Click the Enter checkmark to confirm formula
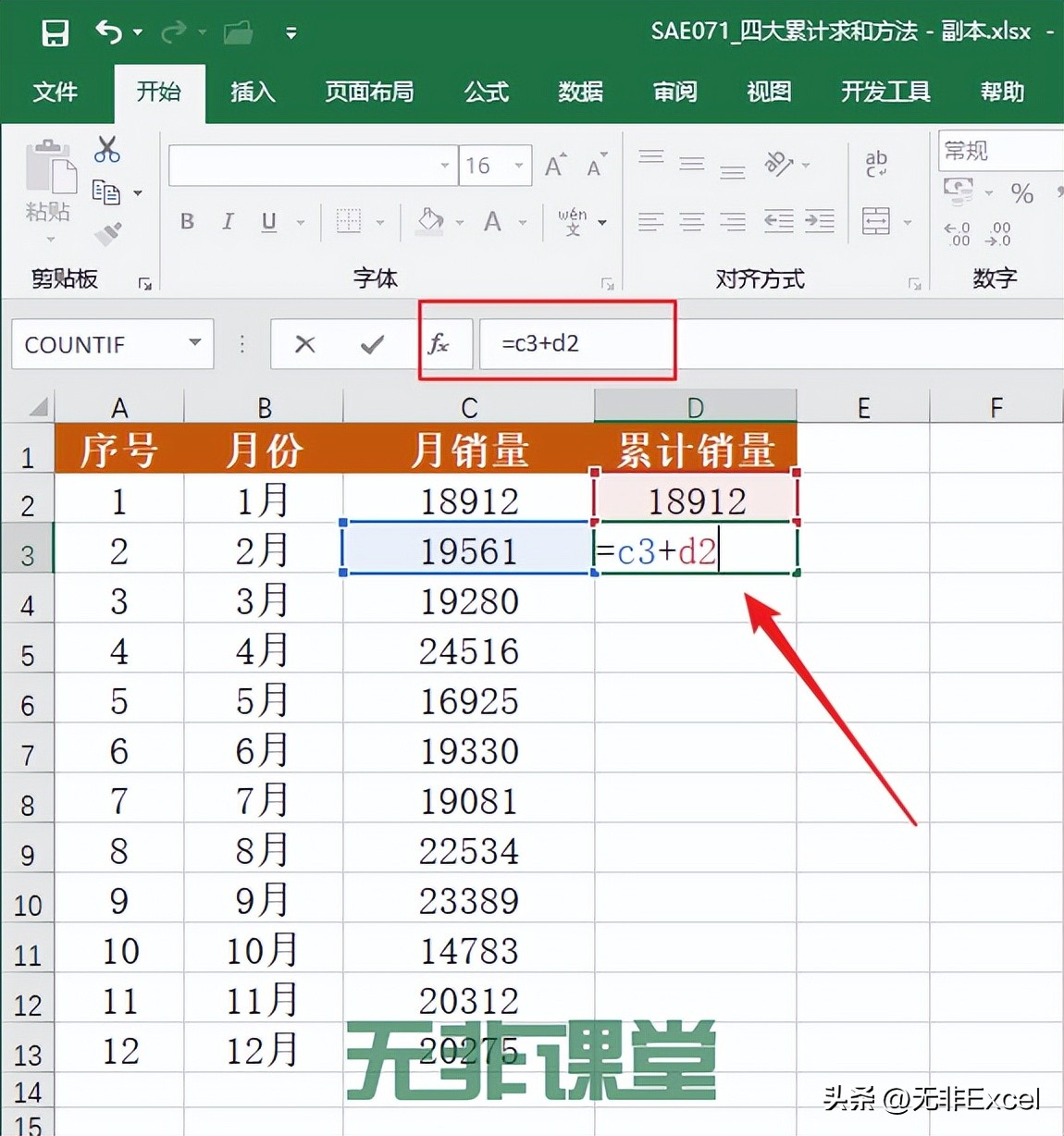Image resolution: width=1064 pixels, height=1136 pixels. (x=370, y=343)
